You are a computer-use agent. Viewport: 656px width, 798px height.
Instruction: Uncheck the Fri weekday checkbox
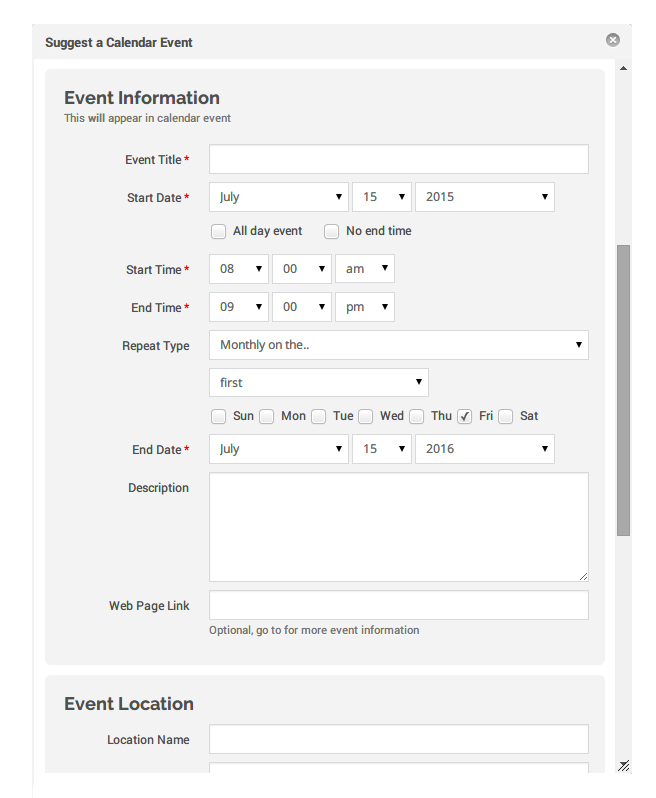point(465,417)
